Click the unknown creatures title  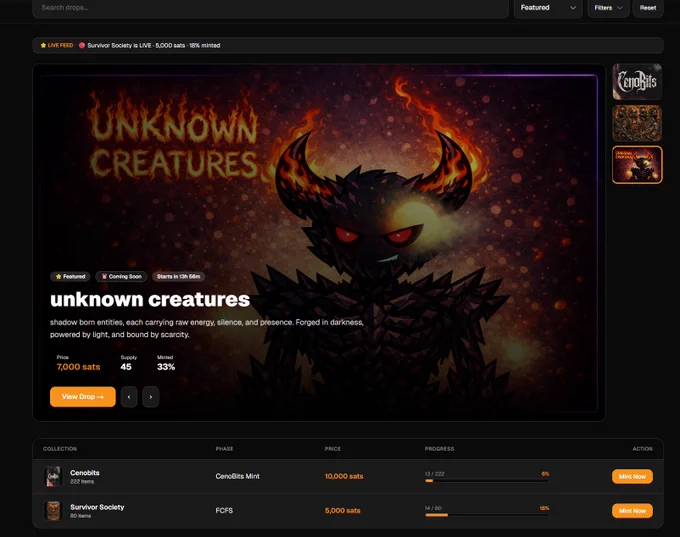point(150,299)
